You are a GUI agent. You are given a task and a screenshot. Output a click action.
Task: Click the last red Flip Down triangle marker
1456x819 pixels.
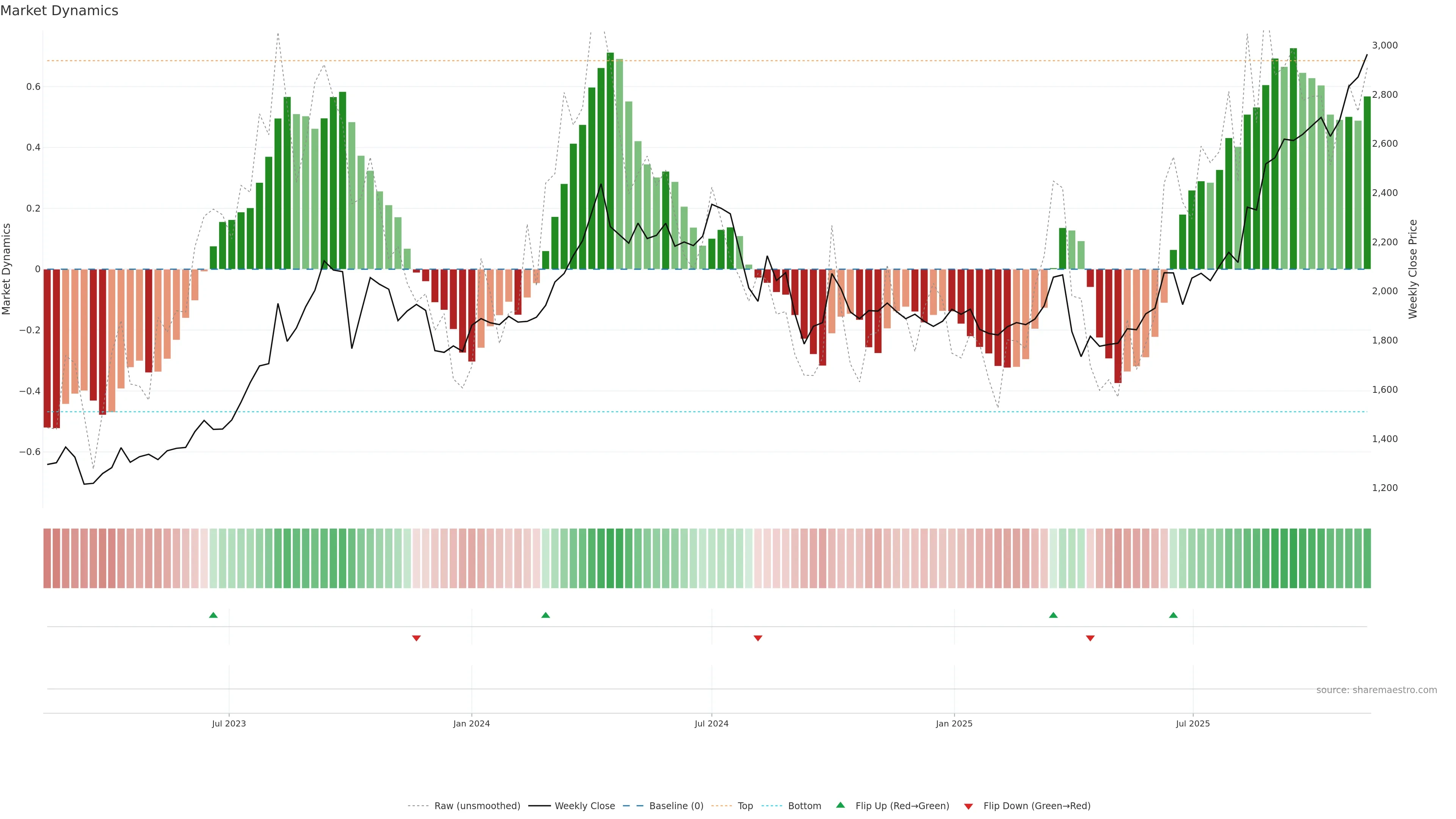(1090, 638)
